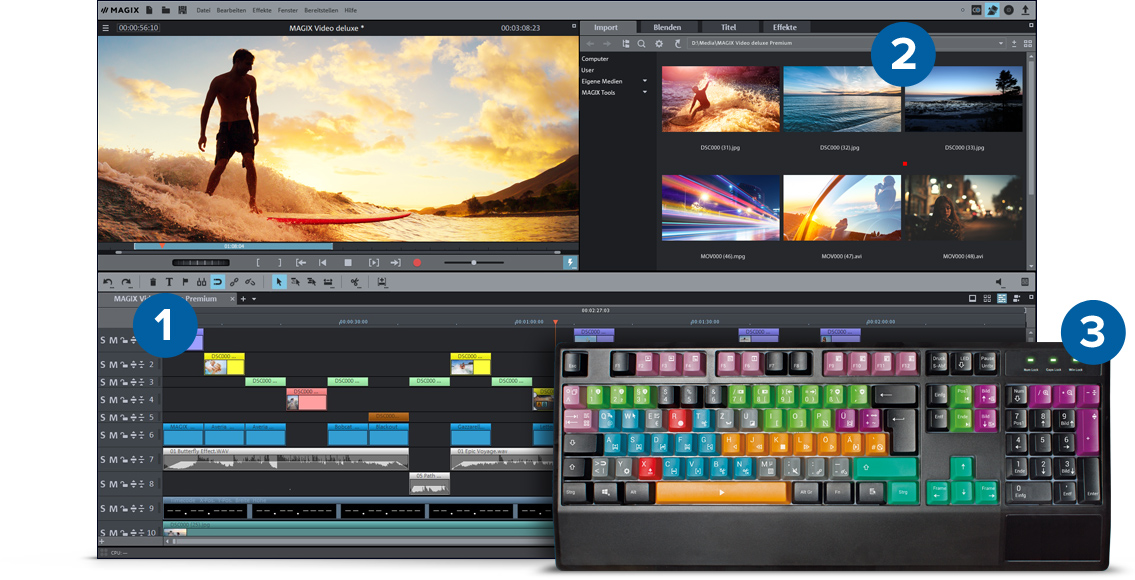Viewport: 1135px width, 580px height.
Task: Open the Hilfe menu
Action: tap(350, 10)
